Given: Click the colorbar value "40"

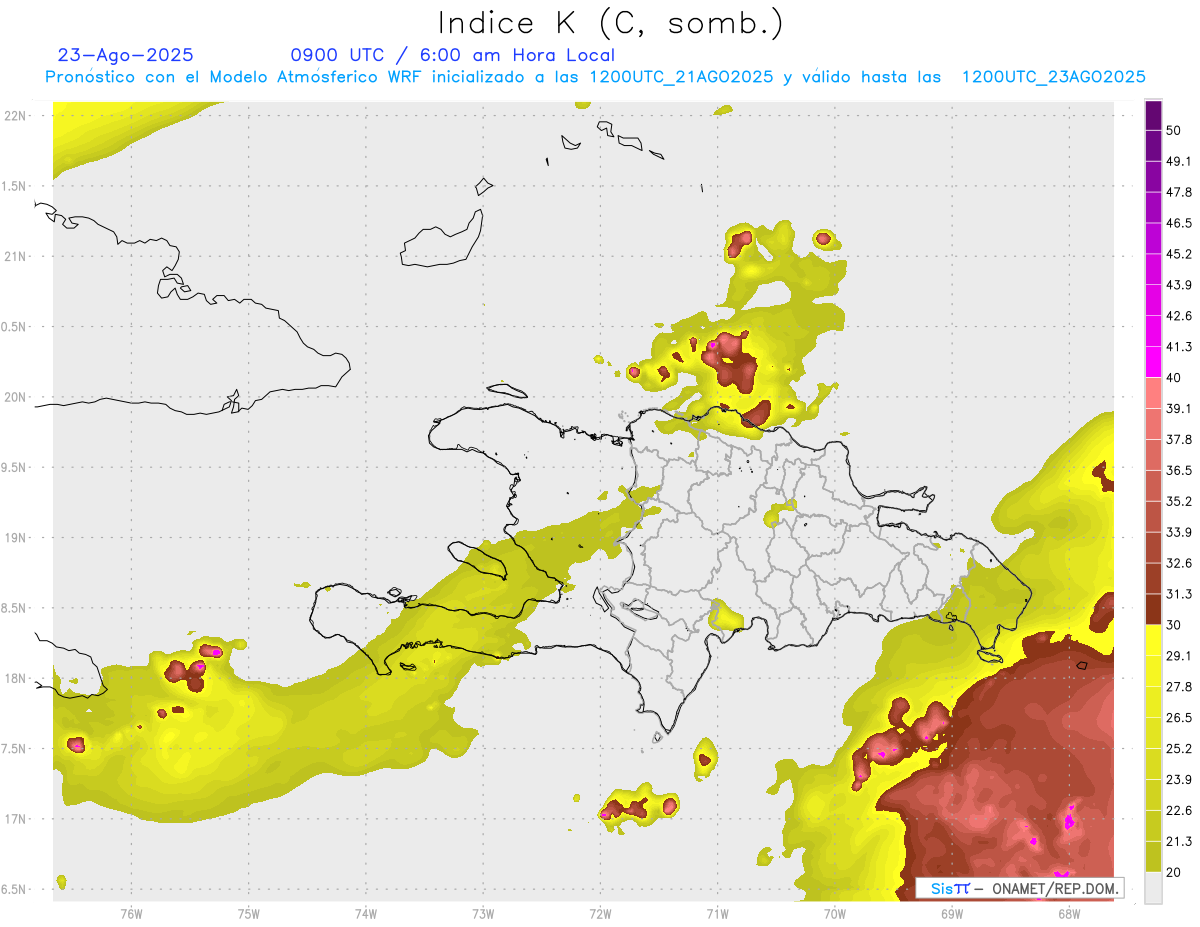Looking at the screenshot, I should [1174, 378].
